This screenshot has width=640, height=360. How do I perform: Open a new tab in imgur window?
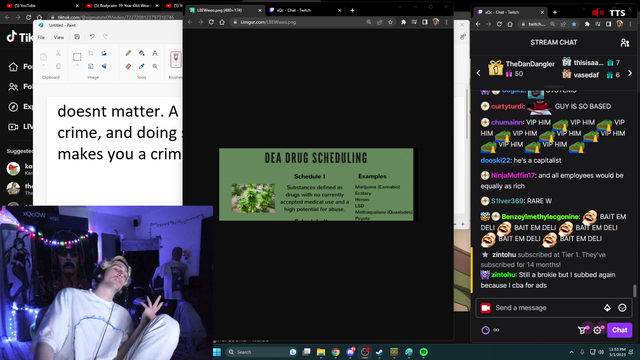coord(352,10)
